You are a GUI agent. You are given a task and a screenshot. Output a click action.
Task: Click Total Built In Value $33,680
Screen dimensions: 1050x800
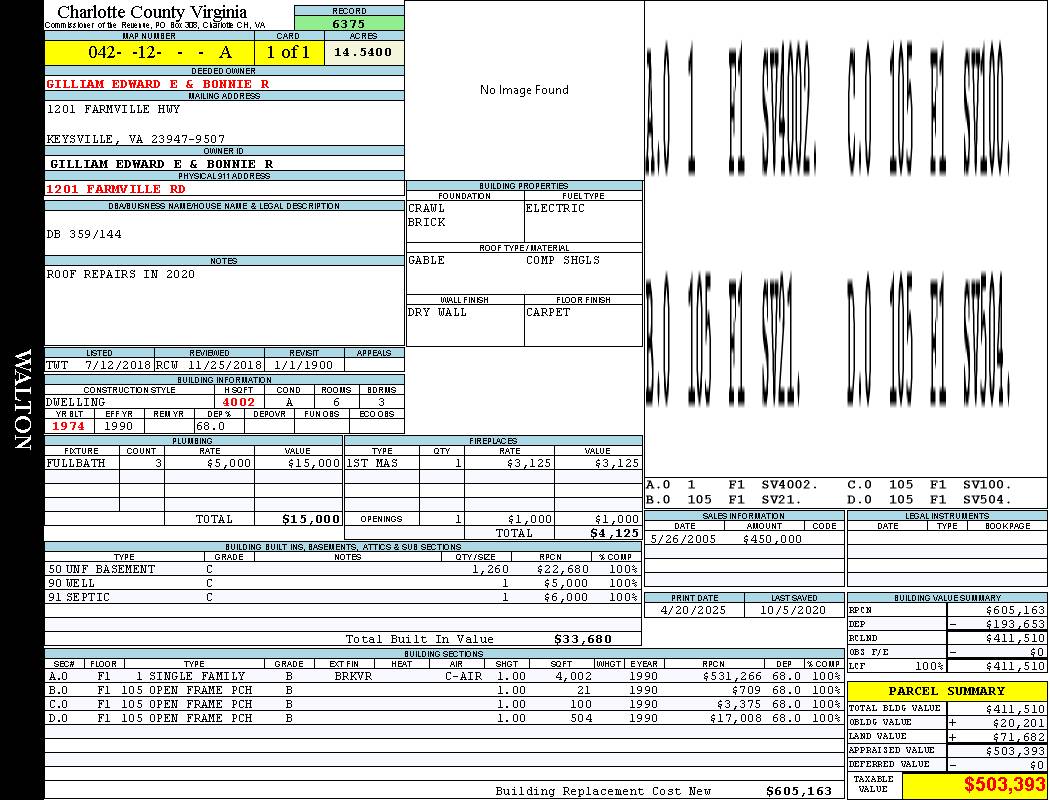coord(583,639)
